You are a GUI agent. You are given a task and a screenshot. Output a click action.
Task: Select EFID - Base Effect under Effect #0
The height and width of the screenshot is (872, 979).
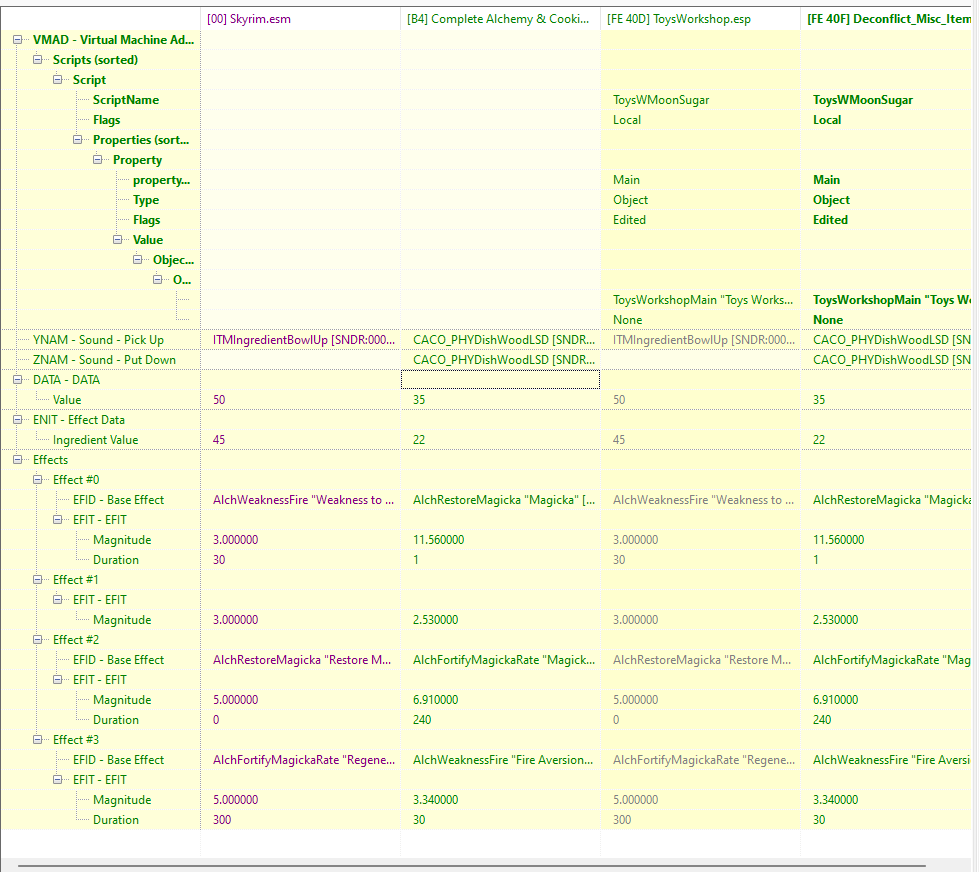click(x=118, y=499)
